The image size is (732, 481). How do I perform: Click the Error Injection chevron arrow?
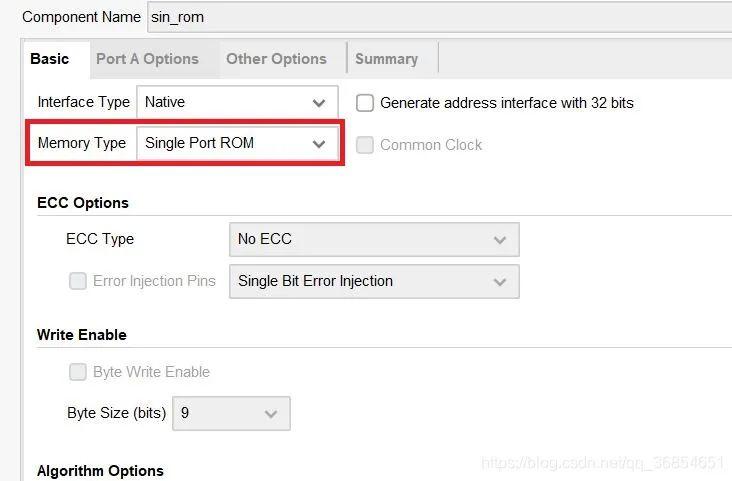[x=500, y=282]
